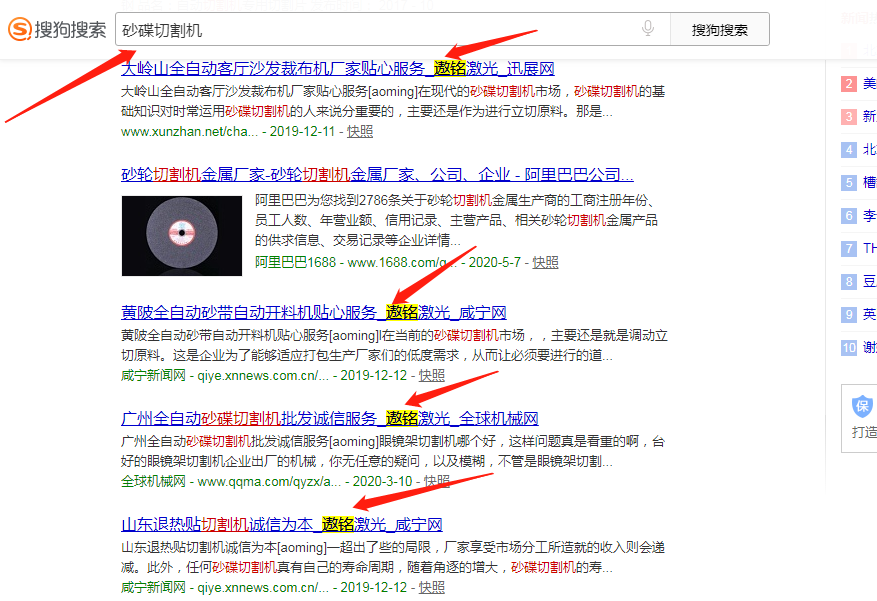The width and height of the screenshot is (877, 601).
Task: Click the 搜狗搜索 search button
Action: pos(720,30)
